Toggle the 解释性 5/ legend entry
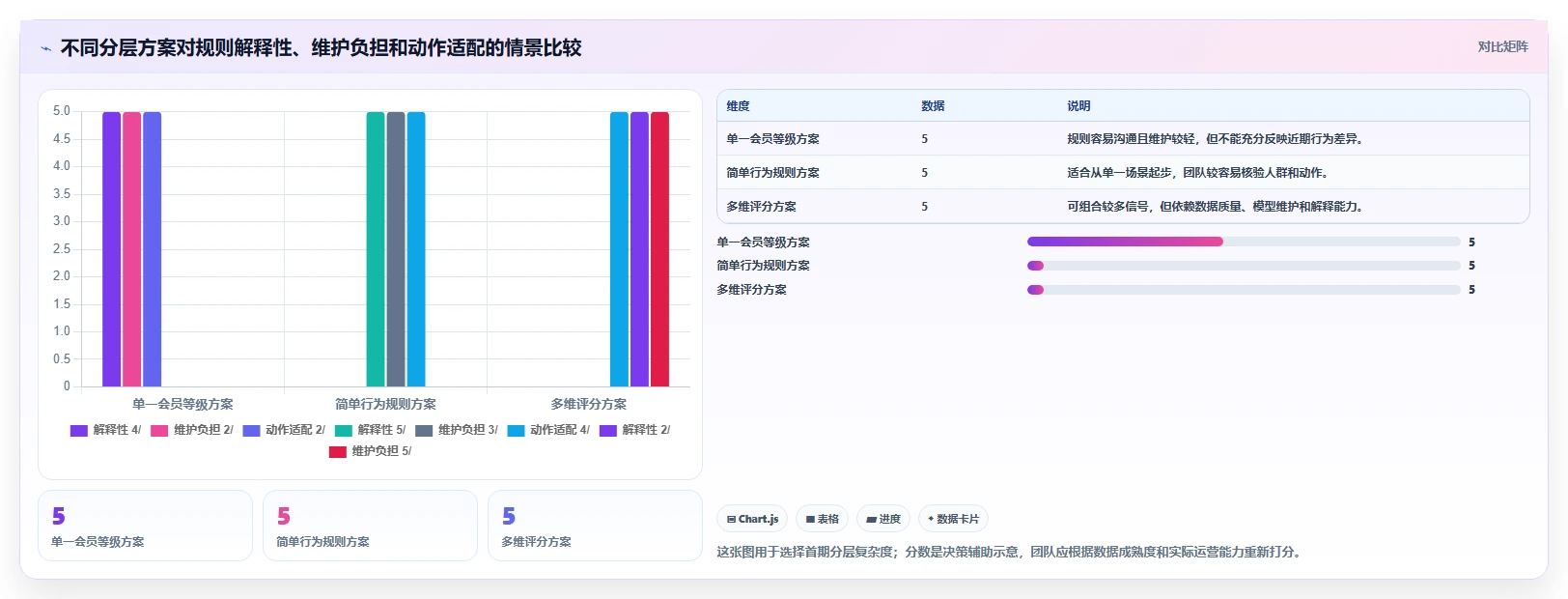The image size is (1568, 599). point(371,430)
